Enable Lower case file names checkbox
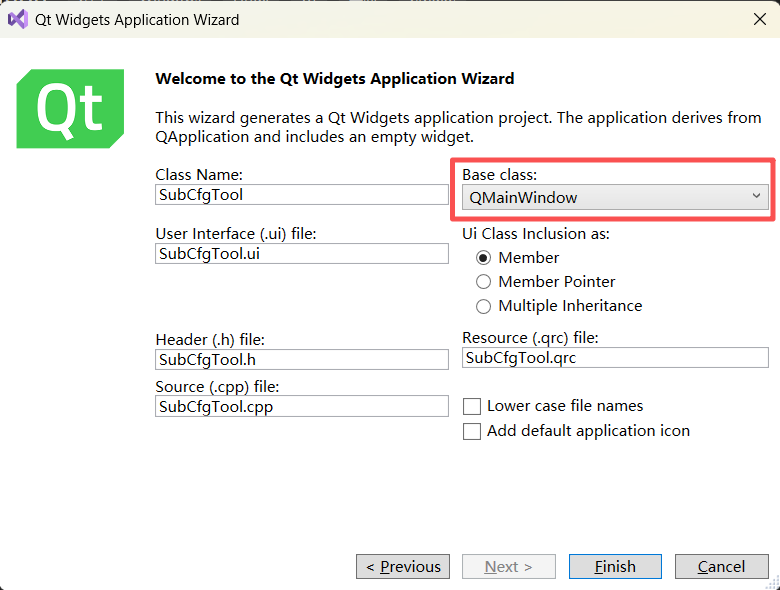This screenshot has width=780, height=590. [x=472, y=406]
